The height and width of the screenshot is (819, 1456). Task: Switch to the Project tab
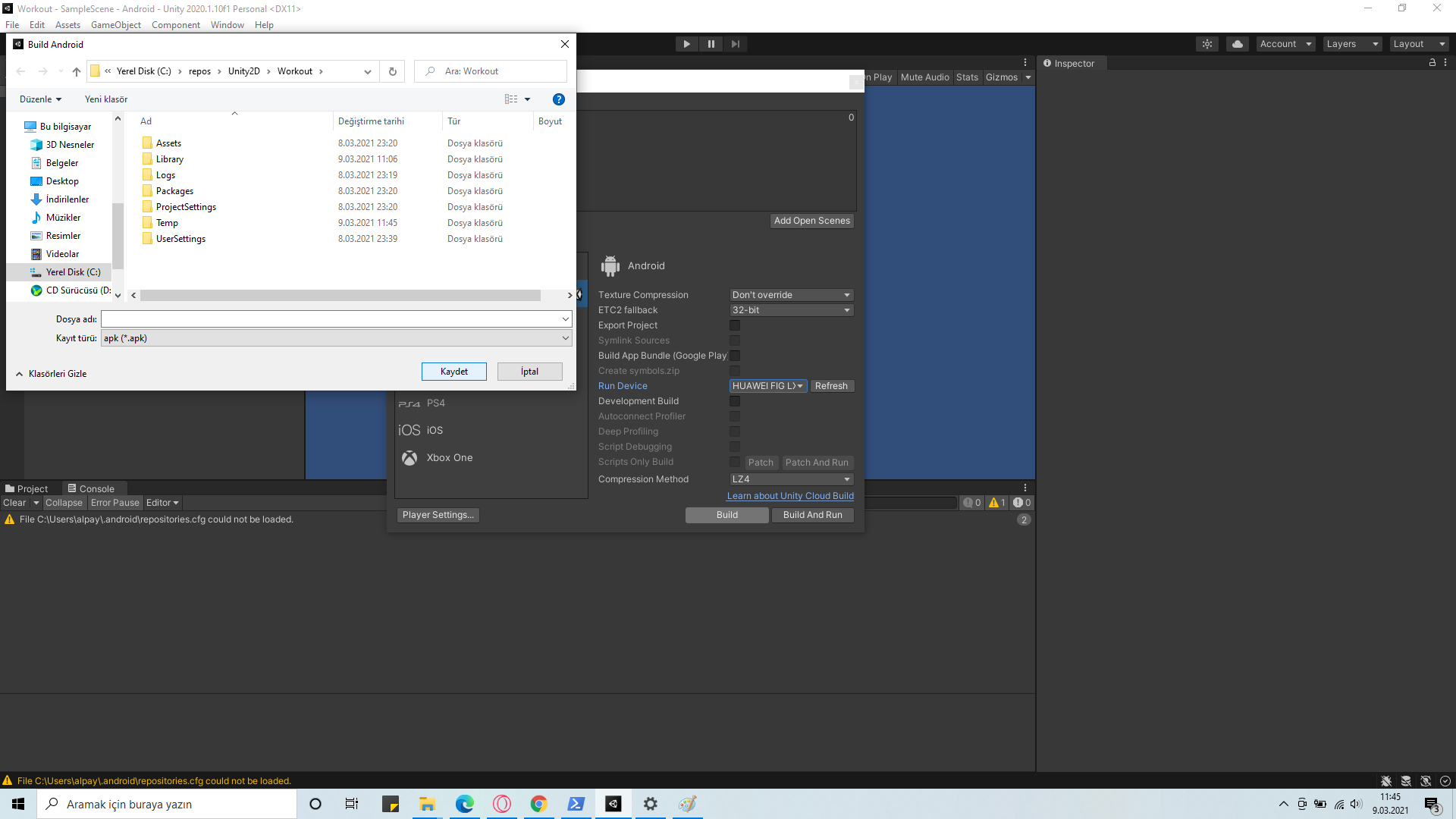click(27, 489)
